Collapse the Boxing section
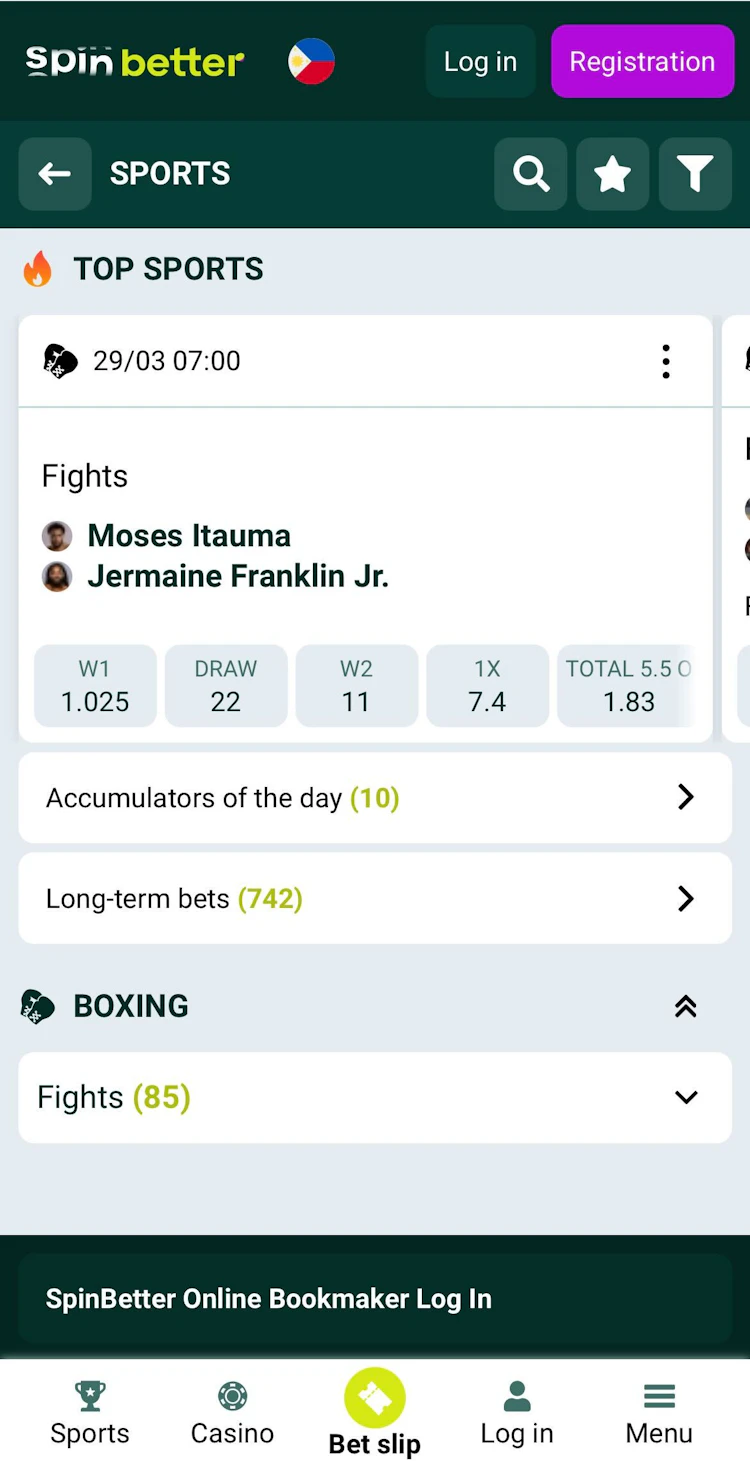The height and width of the screenshot is (1467, 750). 685,1006
